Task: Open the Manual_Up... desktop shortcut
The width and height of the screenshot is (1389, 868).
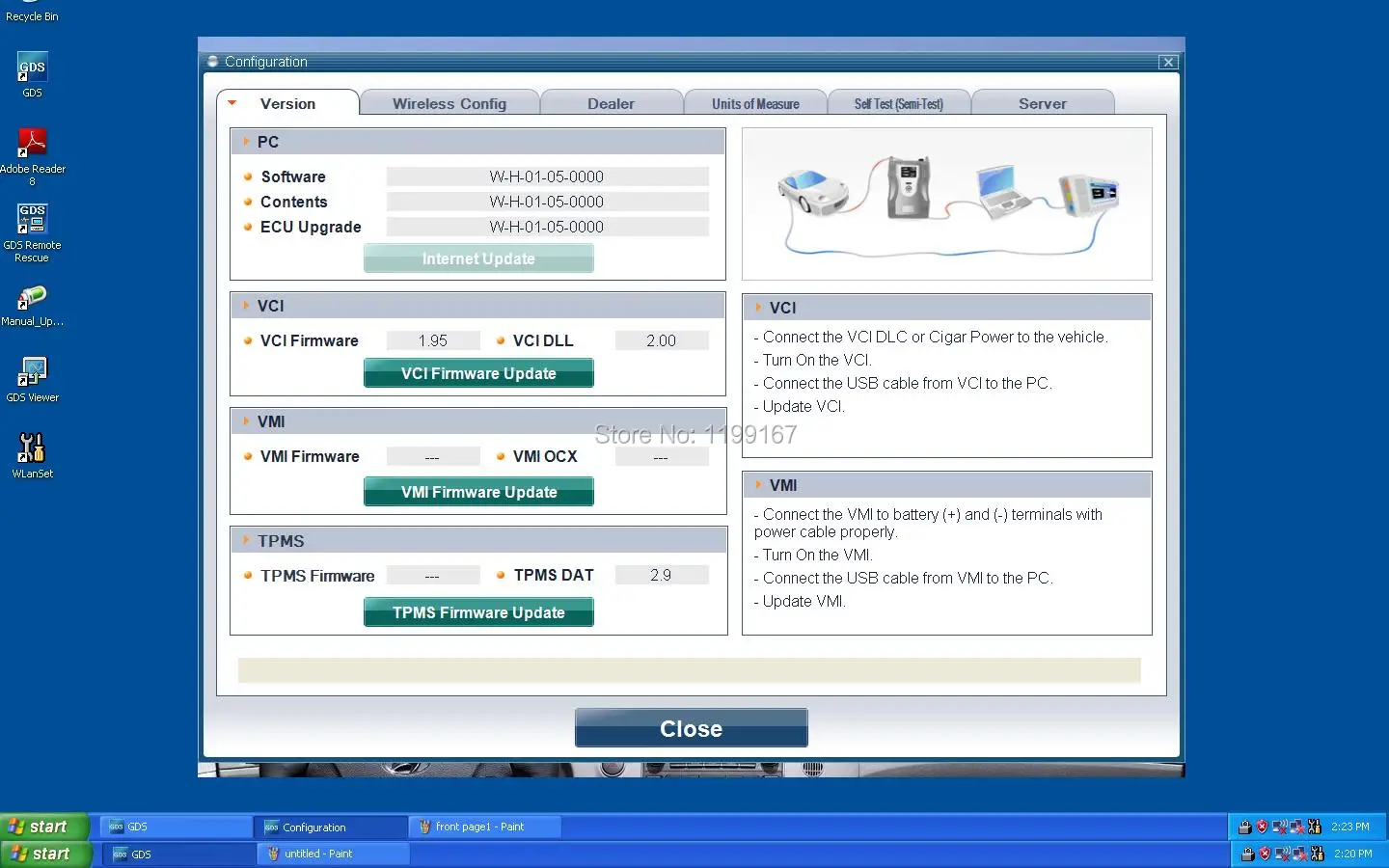Action: coord(32,297)
